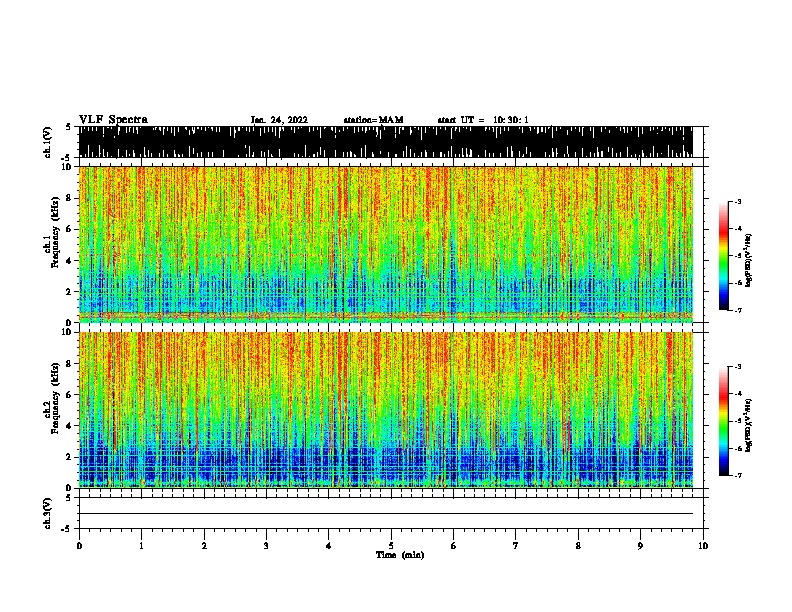Click the "-7" label on ch.2 colorbar

pyautogui.click(x=737, y=475)
